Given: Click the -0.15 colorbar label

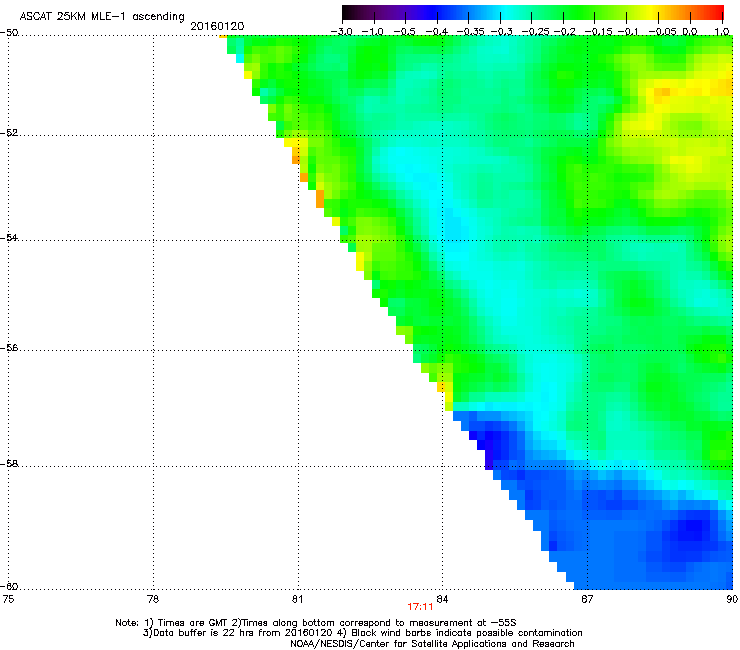Looking at the screenshot, I should click(x=598, y=32).
